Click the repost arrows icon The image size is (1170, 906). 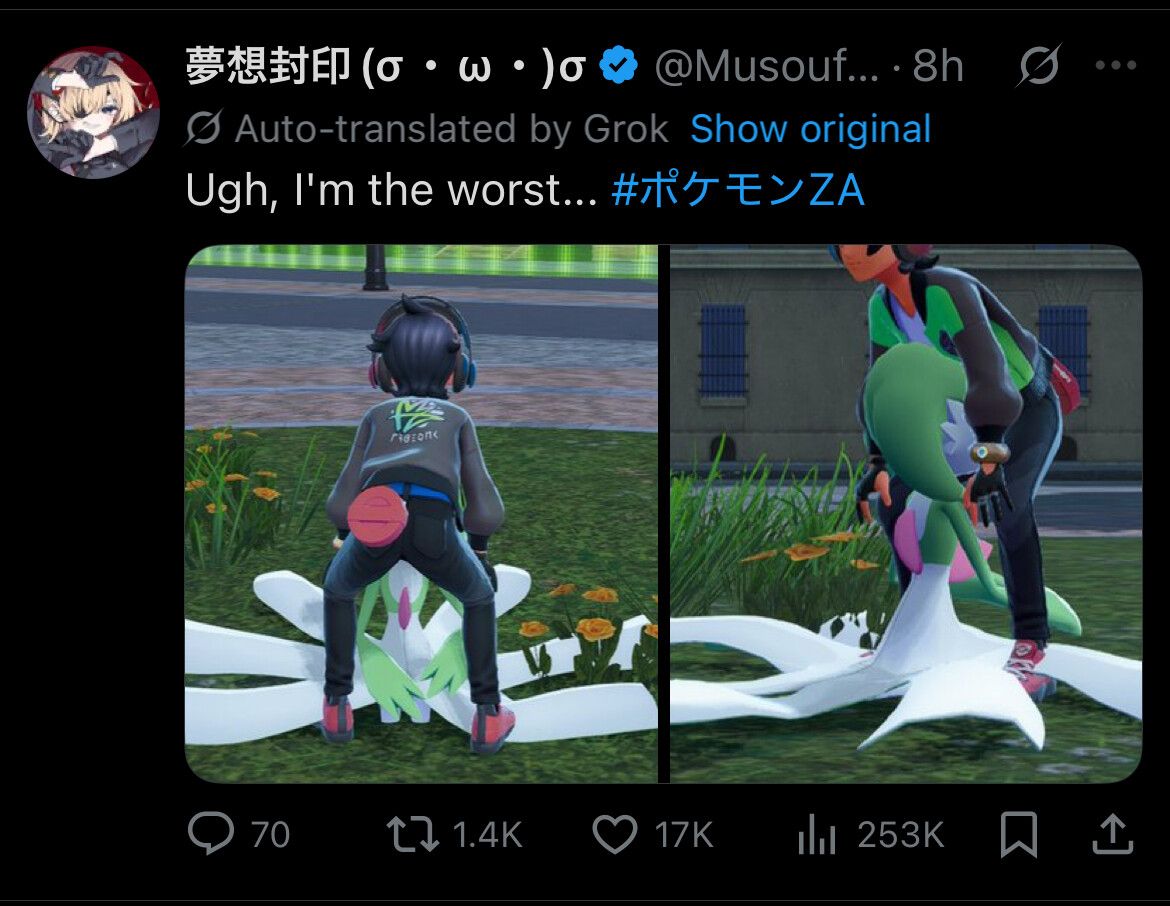coord(412,834)
